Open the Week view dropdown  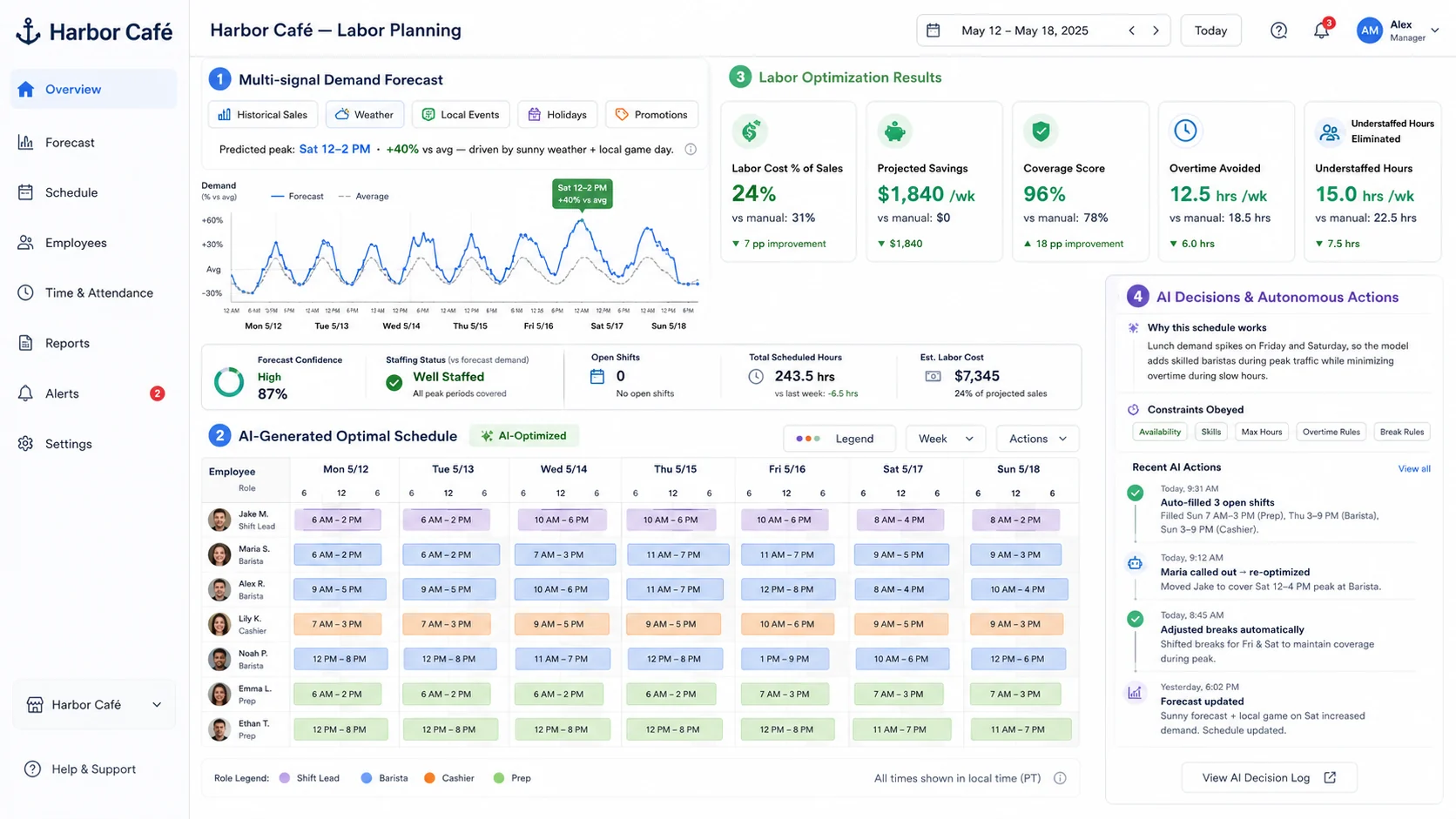946,439
